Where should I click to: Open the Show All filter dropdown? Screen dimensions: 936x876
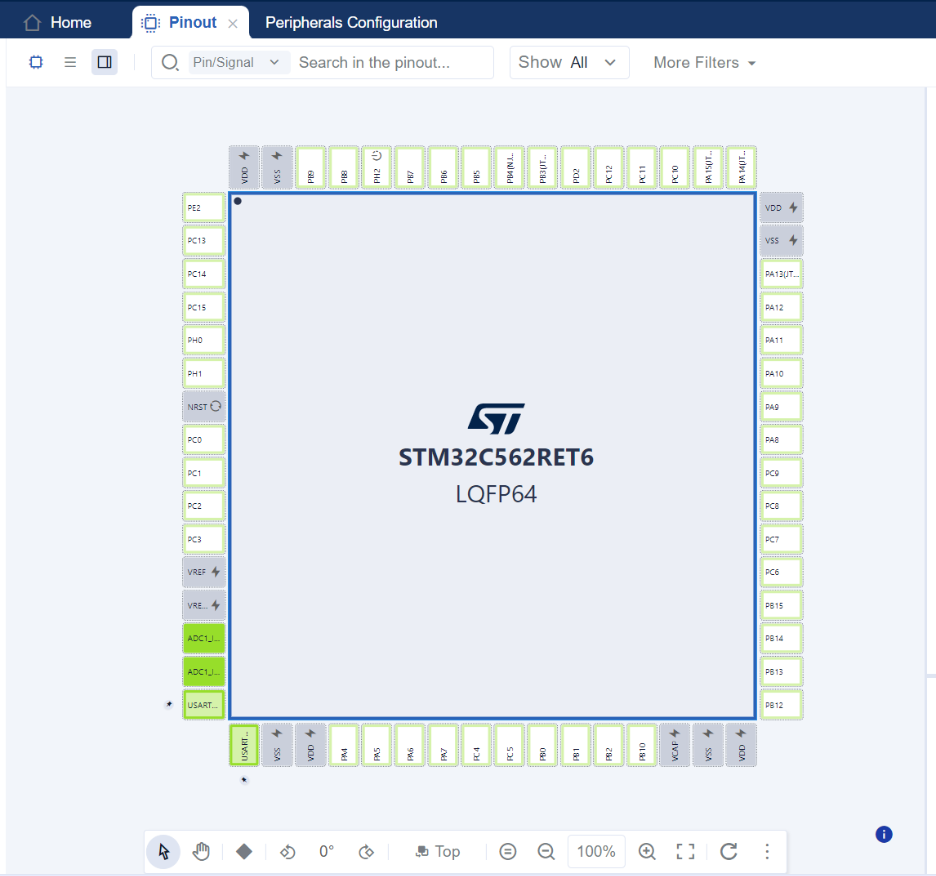point(569,62)
